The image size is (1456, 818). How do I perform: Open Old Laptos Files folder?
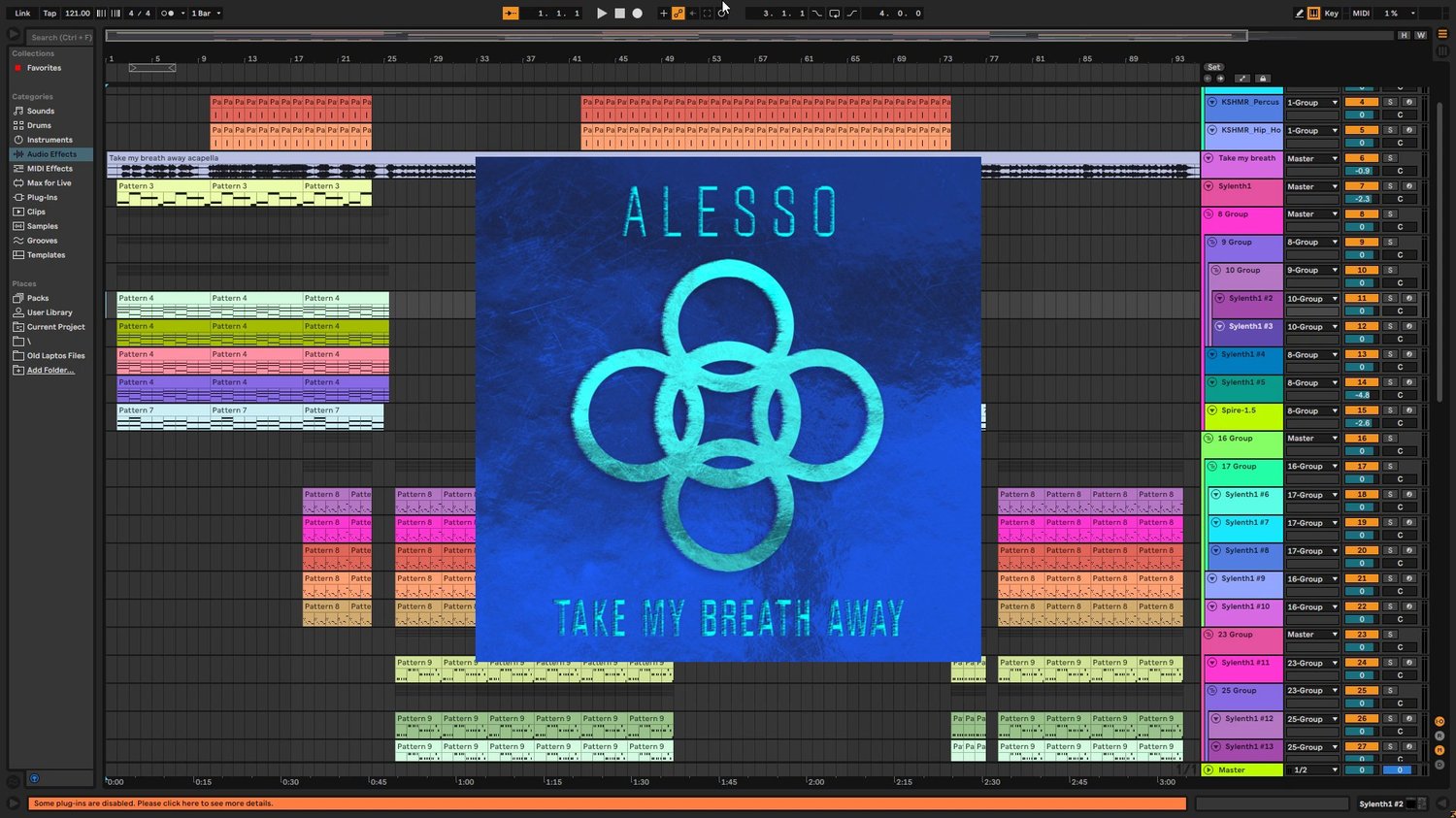50,356
